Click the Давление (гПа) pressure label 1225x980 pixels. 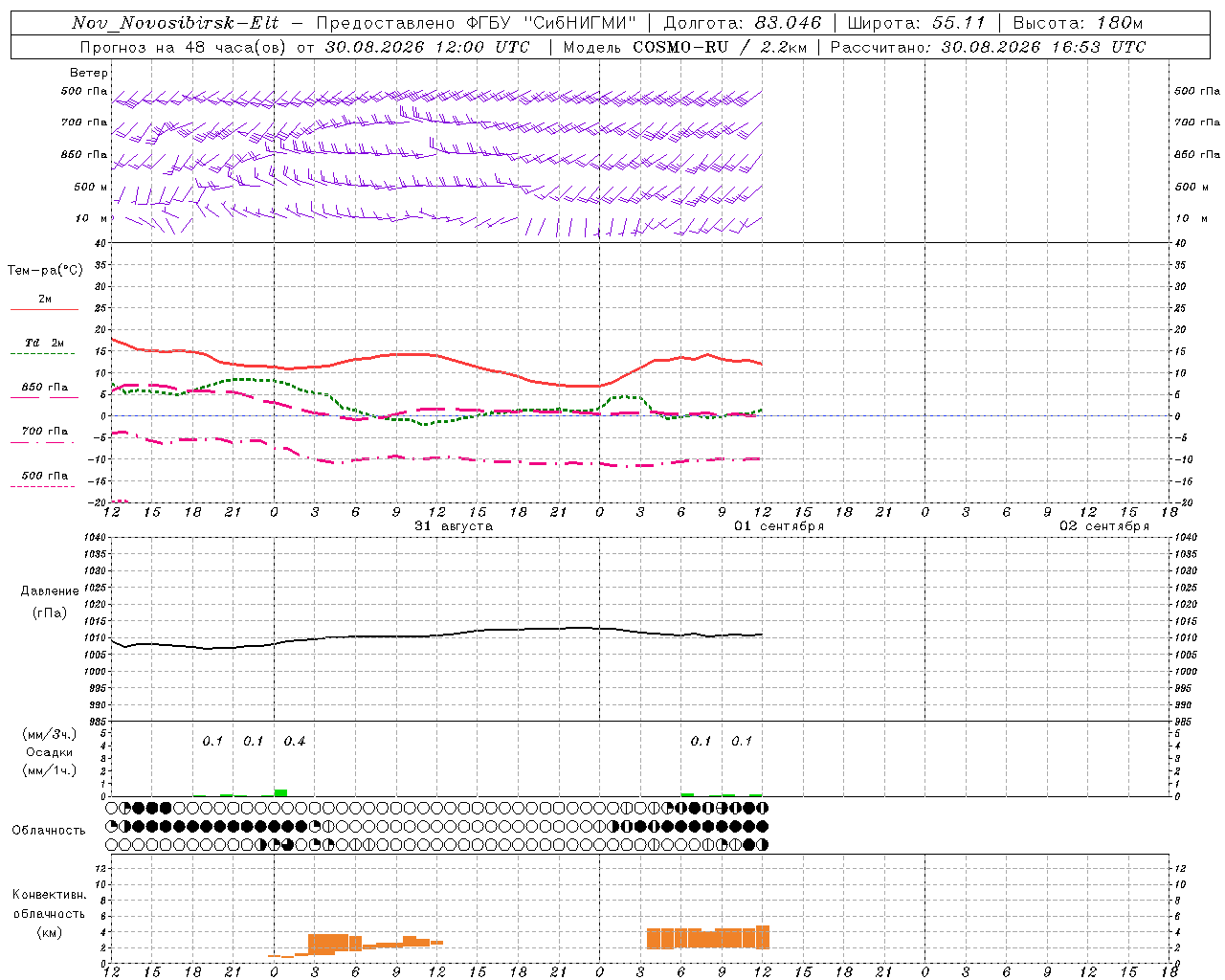(50, 602)
